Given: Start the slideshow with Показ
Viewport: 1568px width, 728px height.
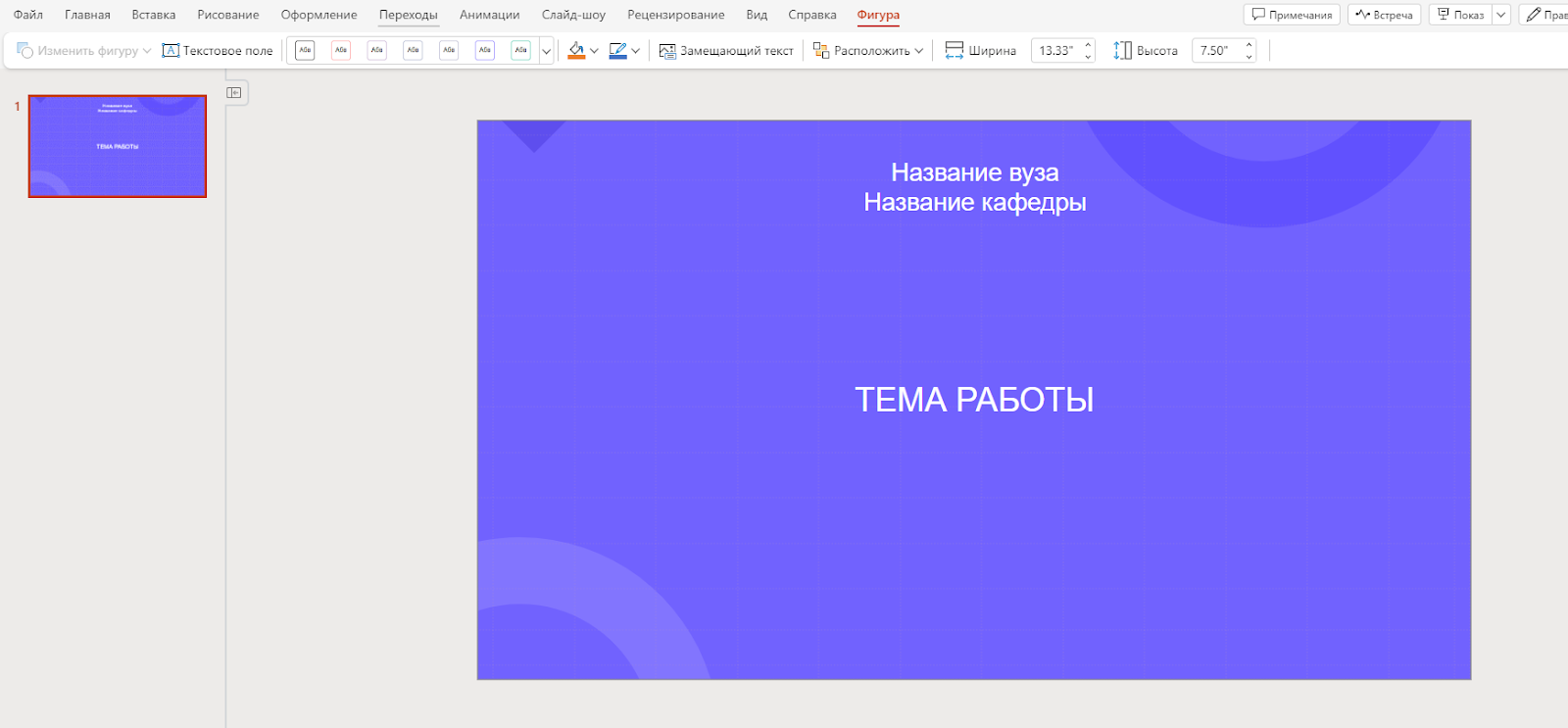Looking at the screenshot, I should pos(1460,15).
